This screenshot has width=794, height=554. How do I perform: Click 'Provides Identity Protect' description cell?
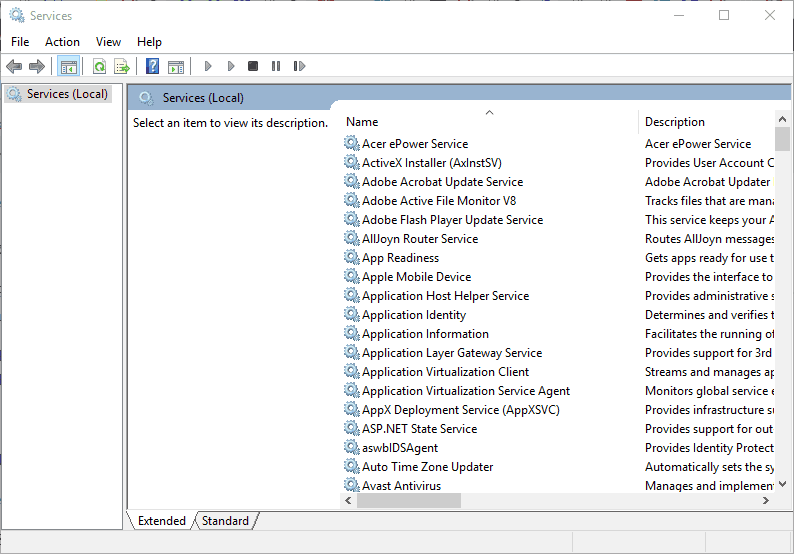tap(709, 448)
